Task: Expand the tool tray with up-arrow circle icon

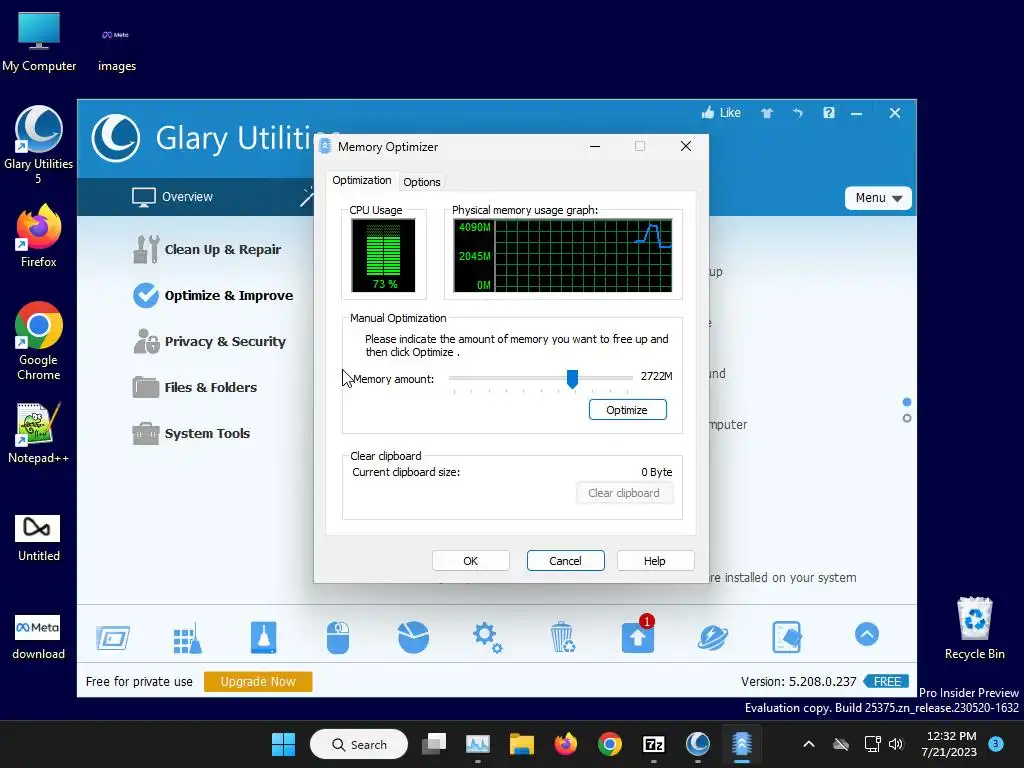Action: click(x=867, y=634)
